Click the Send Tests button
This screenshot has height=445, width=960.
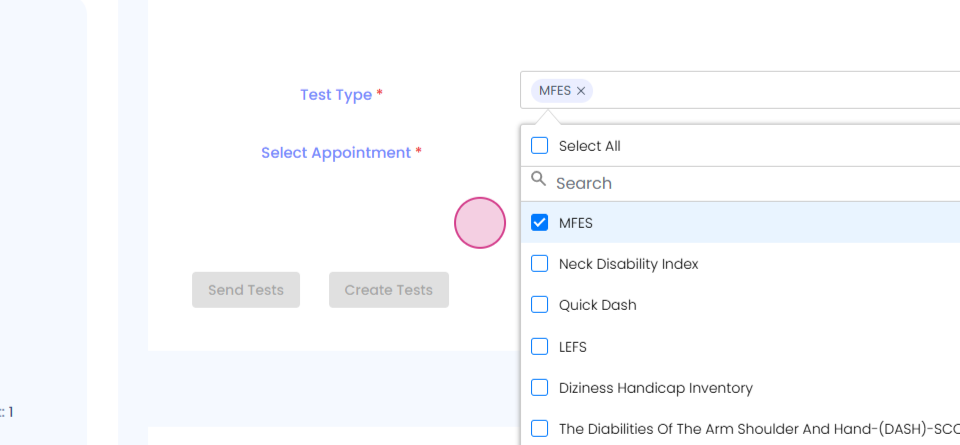pyautogui.click(x=246, y=290)
